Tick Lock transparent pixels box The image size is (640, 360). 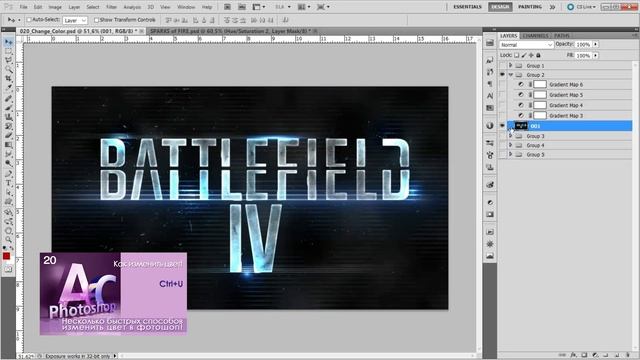pos(517,55)
